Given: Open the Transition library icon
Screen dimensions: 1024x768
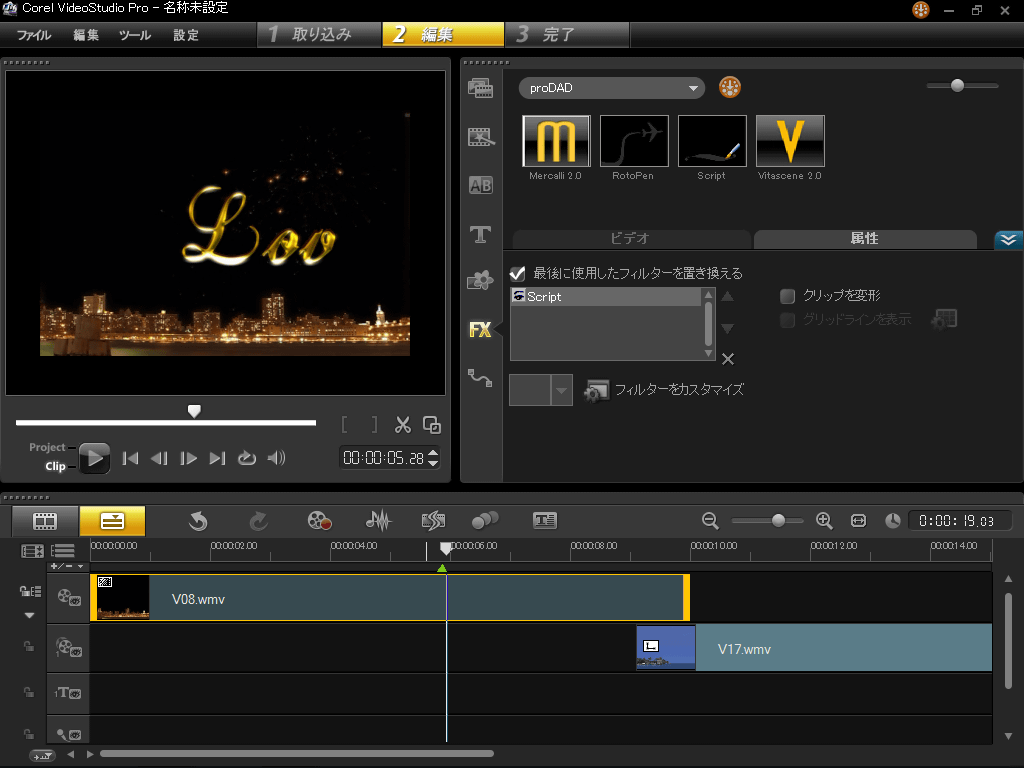Looking at the screenshot, I should 481,137.
